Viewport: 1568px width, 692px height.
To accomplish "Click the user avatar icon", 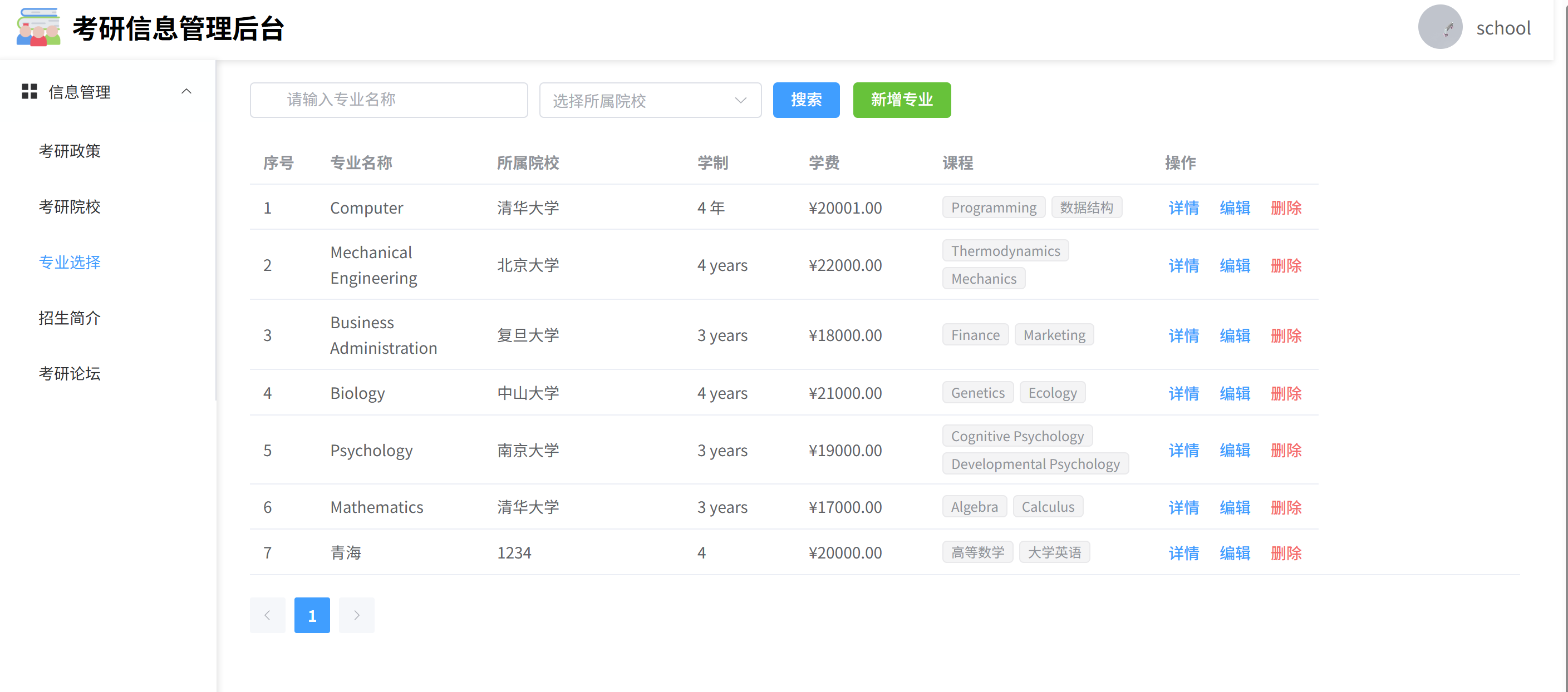I will click(x=1439, y=27).
